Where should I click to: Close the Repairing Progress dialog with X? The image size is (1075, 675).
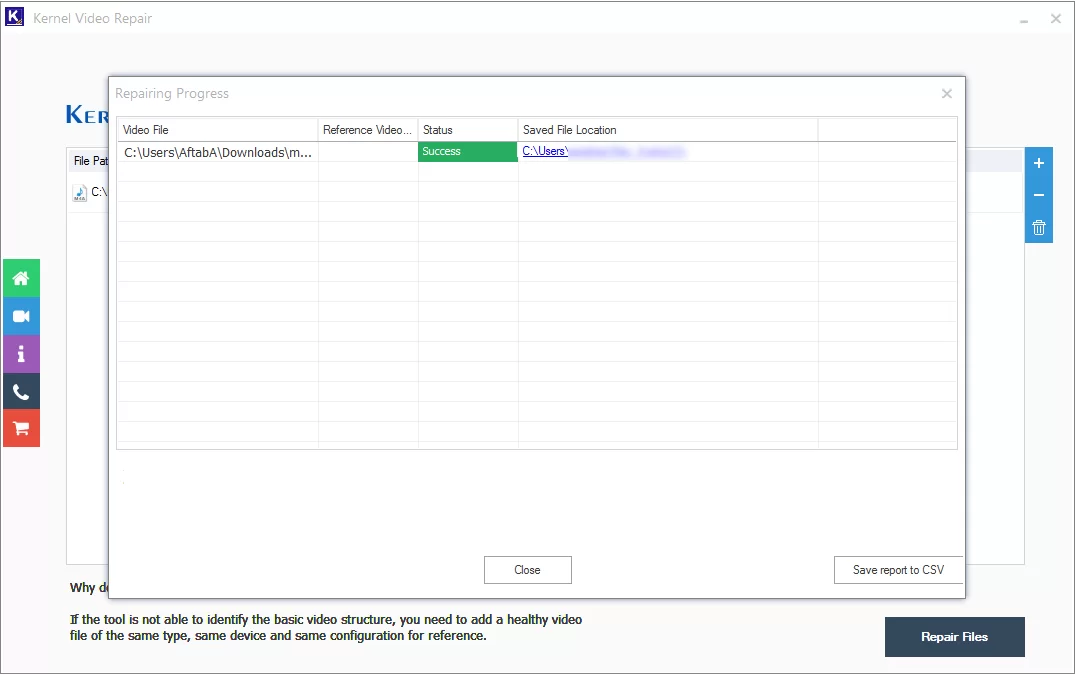coord(947,94)
